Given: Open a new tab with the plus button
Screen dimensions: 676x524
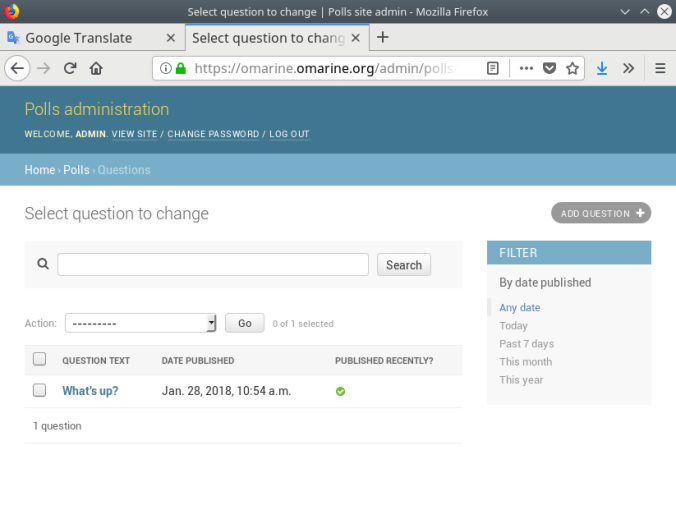Looking at the screenshot, I should pyautogui.click(x=382, y=38).
